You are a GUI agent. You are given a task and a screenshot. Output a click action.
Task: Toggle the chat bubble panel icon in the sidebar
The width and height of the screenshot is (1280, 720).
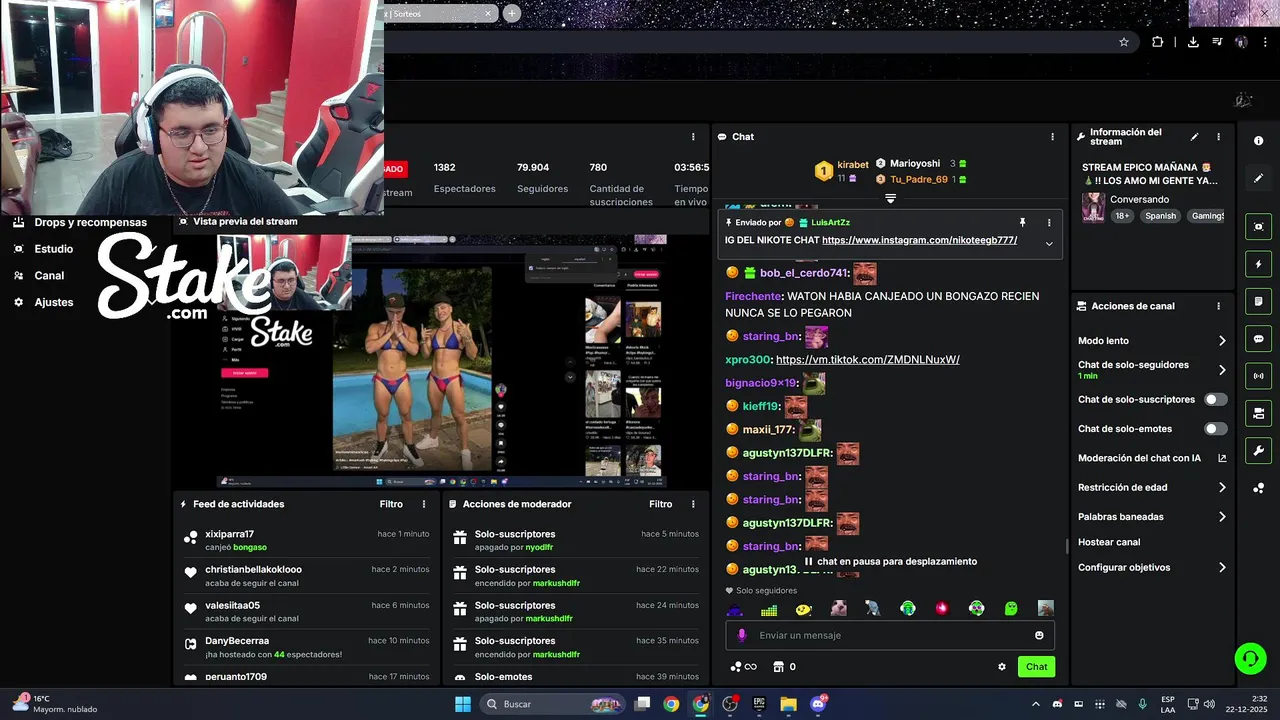click(1258, 339)
